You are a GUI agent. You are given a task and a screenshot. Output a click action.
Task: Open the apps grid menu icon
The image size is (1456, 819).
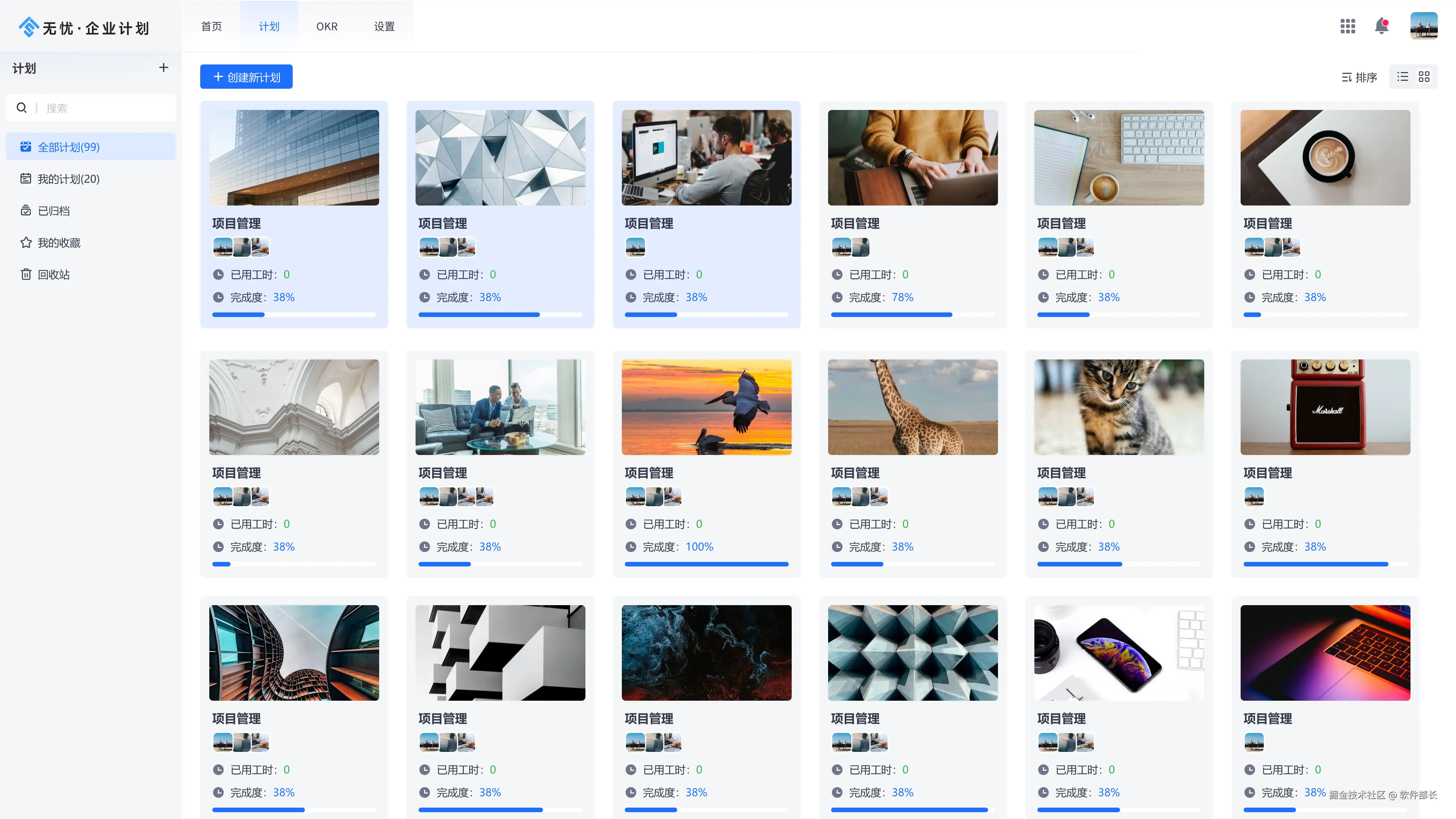[x=1348, y=26]
